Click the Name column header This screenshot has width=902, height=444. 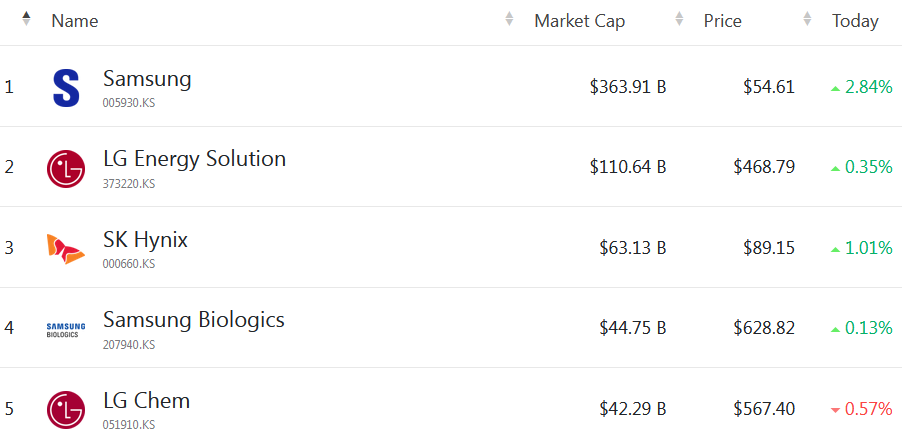pyautogui.click(x=75, y=21)
